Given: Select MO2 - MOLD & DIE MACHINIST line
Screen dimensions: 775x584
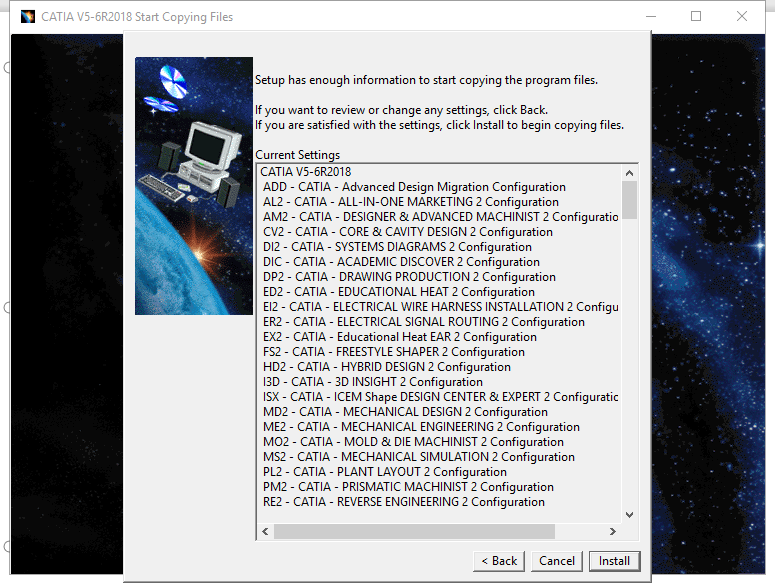Looking at the screenshot, I should tap(413, 442).
